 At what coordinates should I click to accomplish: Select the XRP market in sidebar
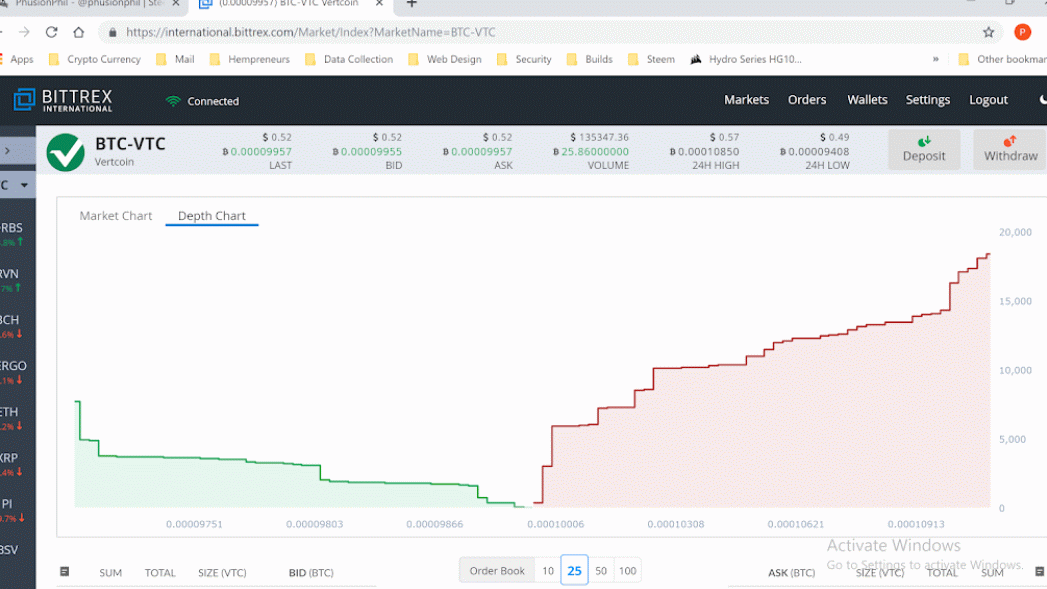click(11, 464)
